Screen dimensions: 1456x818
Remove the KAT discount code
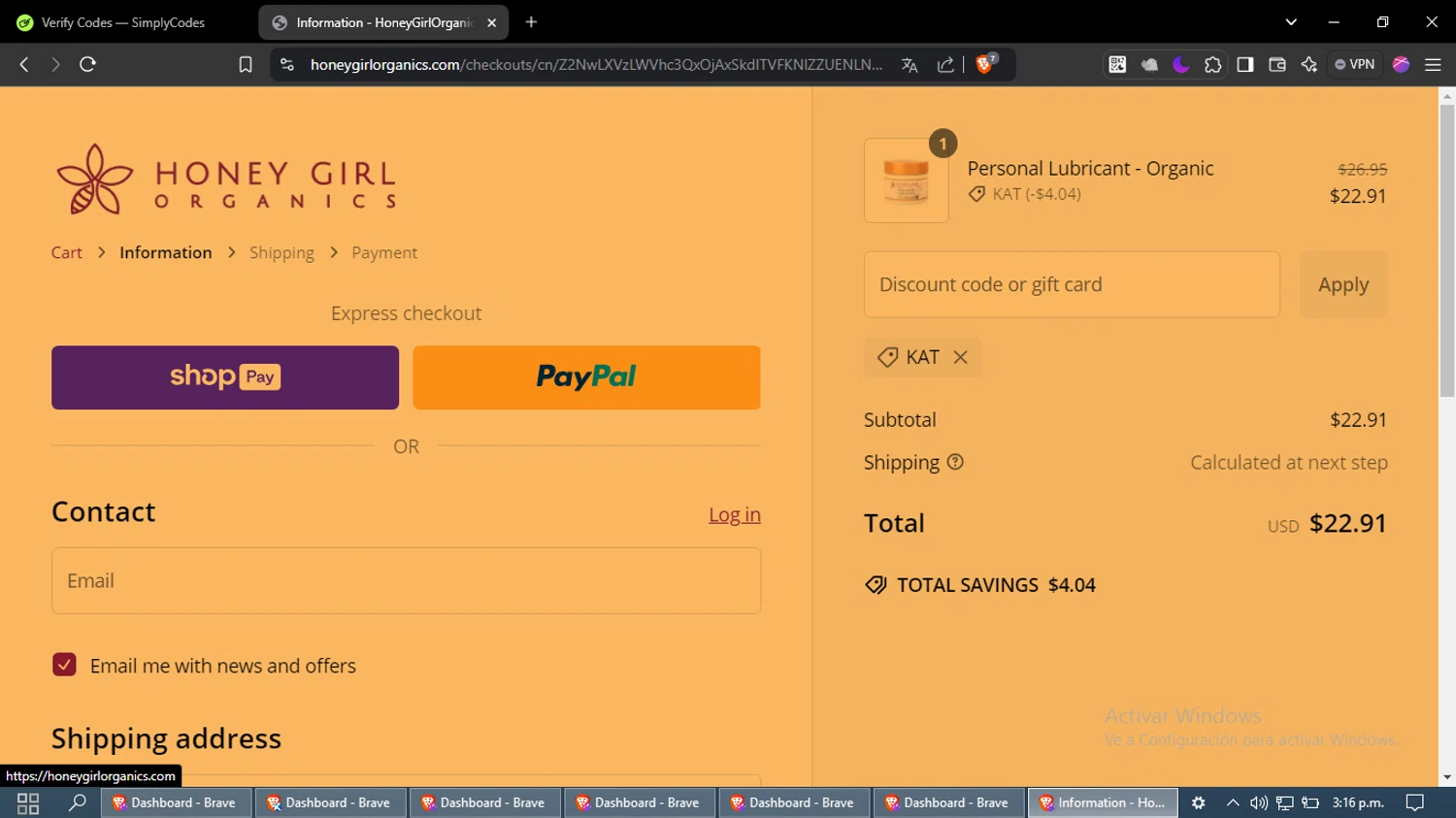pyautogui.click(x=960, y=357)
